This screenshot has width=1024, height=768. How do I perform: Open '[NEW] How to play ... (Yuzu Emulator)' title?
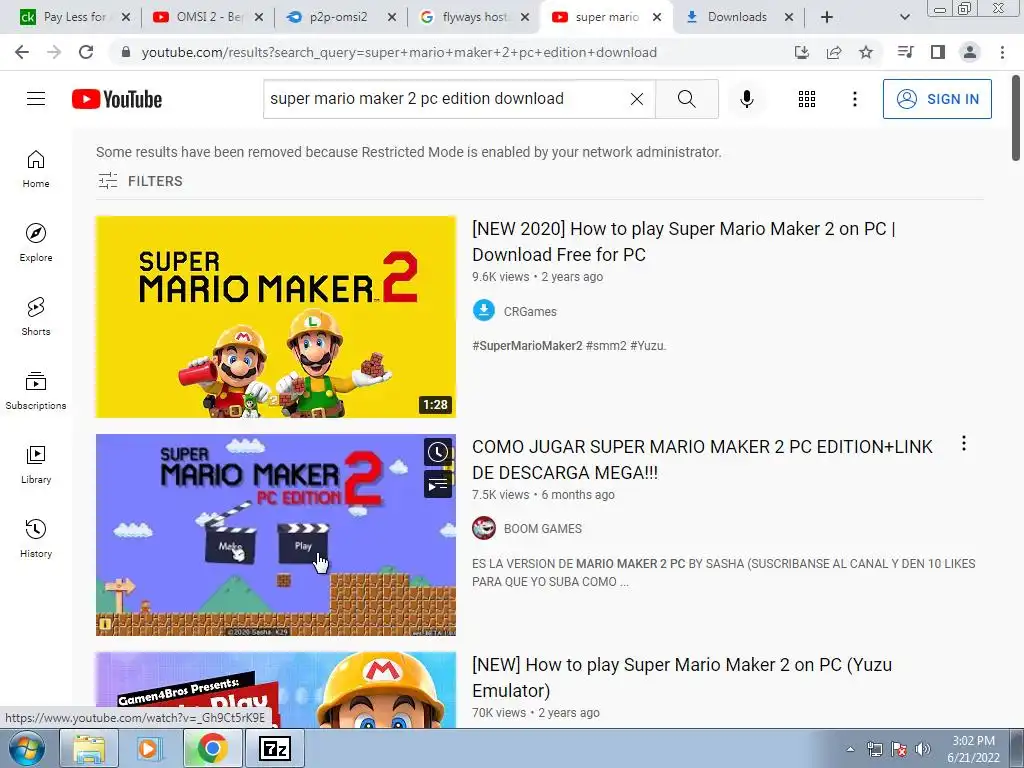coord(682,677)
